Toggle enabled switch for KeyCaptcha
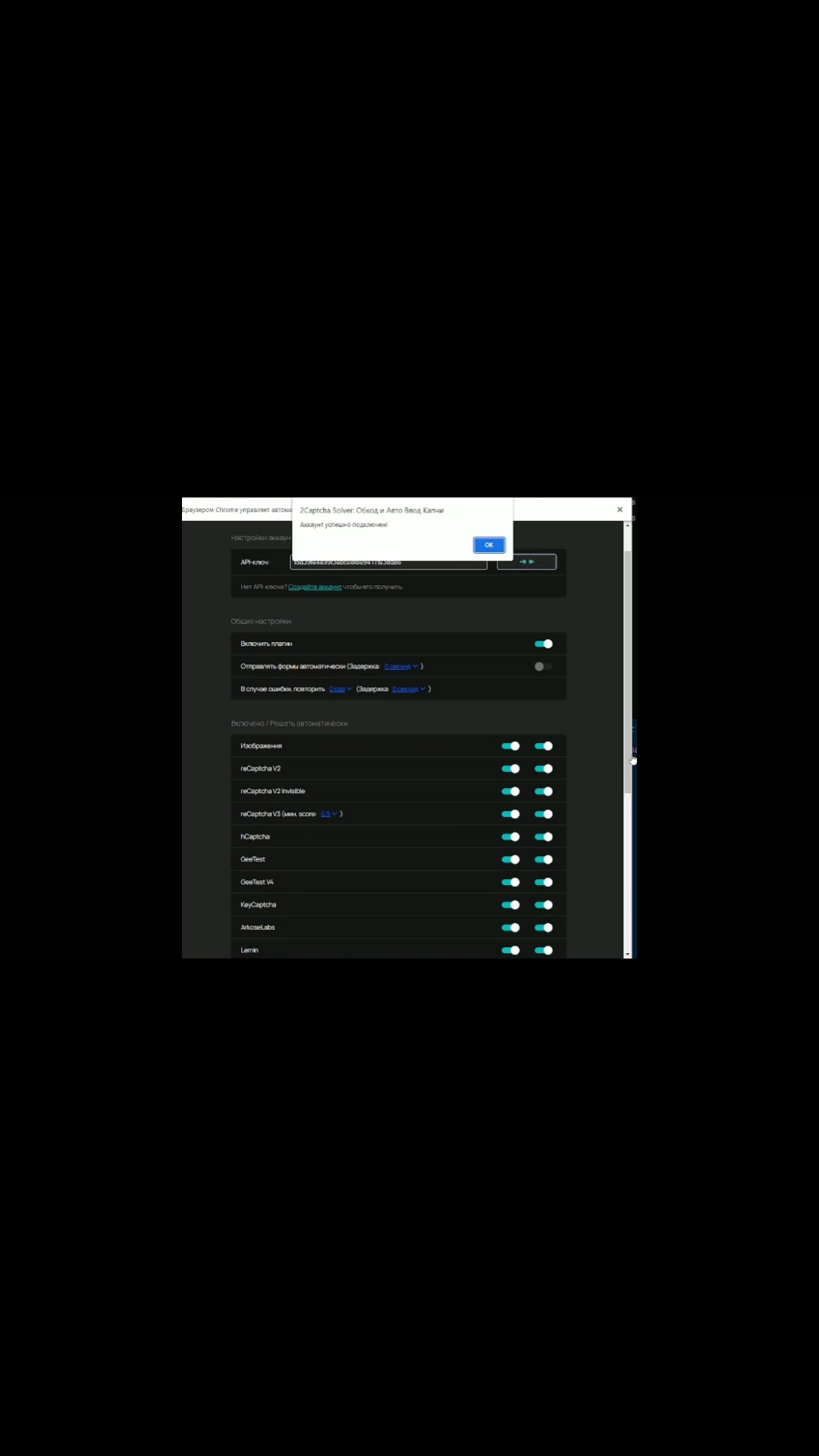Image resolution: width=819 pixels, height=1456 pixels. tap(511, 905)
